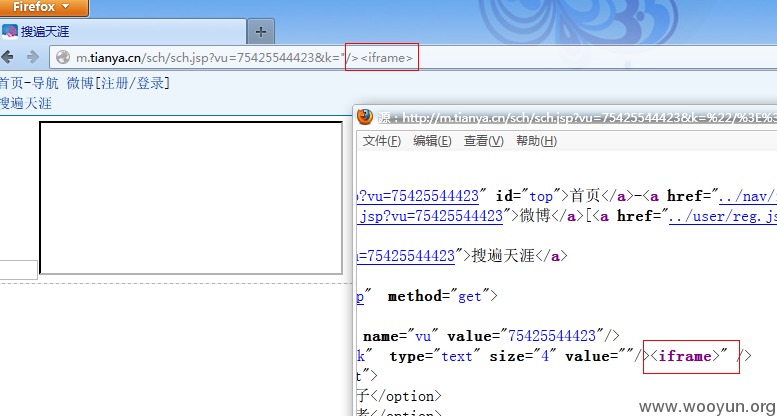This screenshot has width=777, height=416.
Task: Click the 注册 register link
Action: tap(114, 83)
